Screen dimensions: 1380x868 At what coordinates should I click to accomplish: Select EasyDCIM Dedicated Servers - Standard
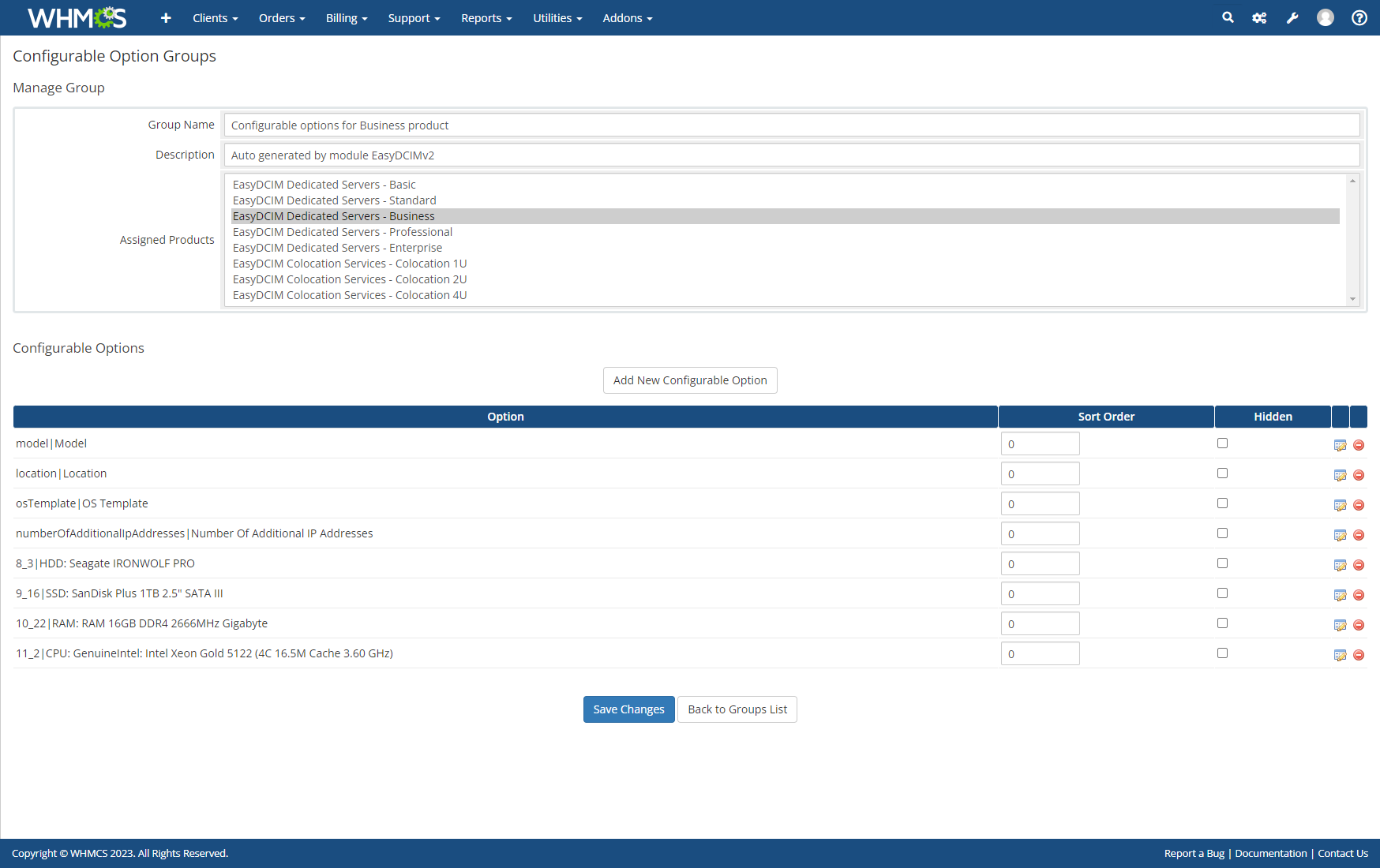point(786,200)
